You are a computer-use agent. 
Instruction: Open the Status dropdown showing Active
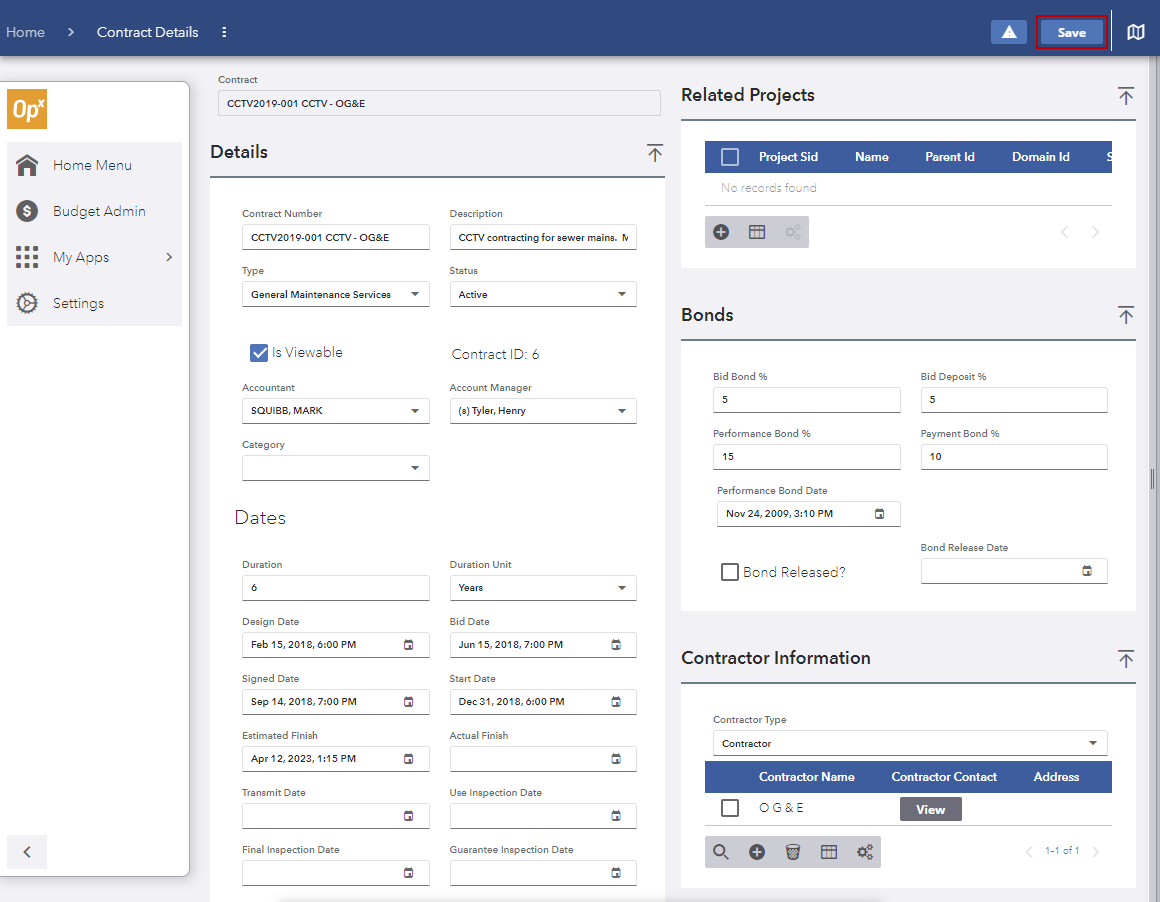tap(542, 295)
